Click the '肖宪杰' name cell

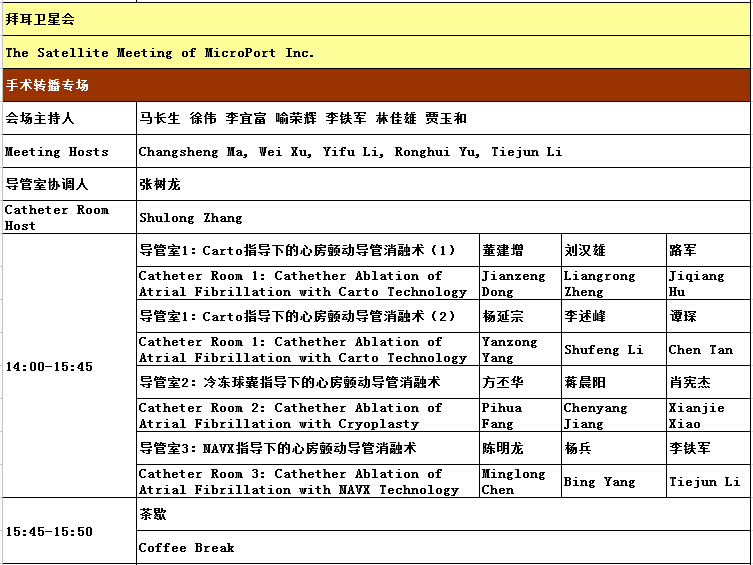[x=708, y=382]
